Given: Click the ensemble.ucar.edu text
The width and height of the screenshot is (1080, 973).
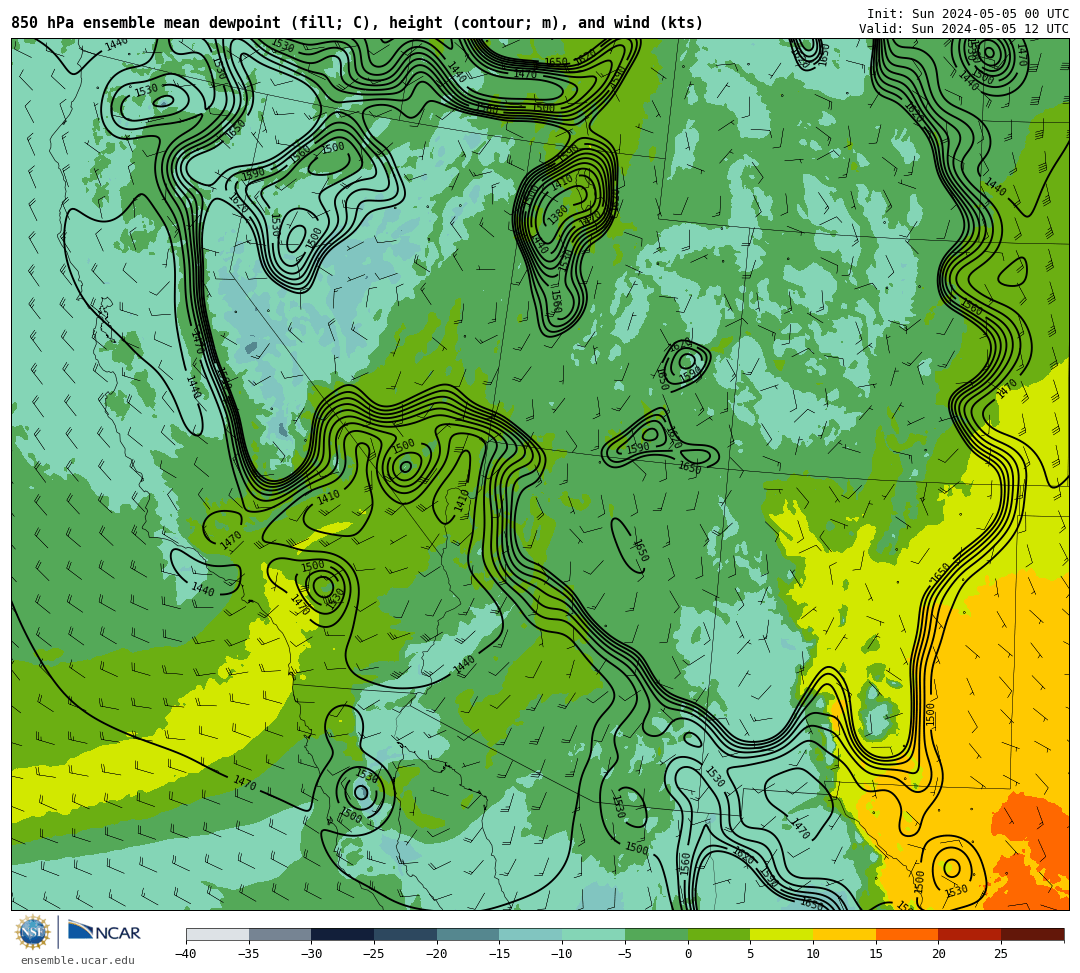Looking at the screenshot, I should coord(78,960).
